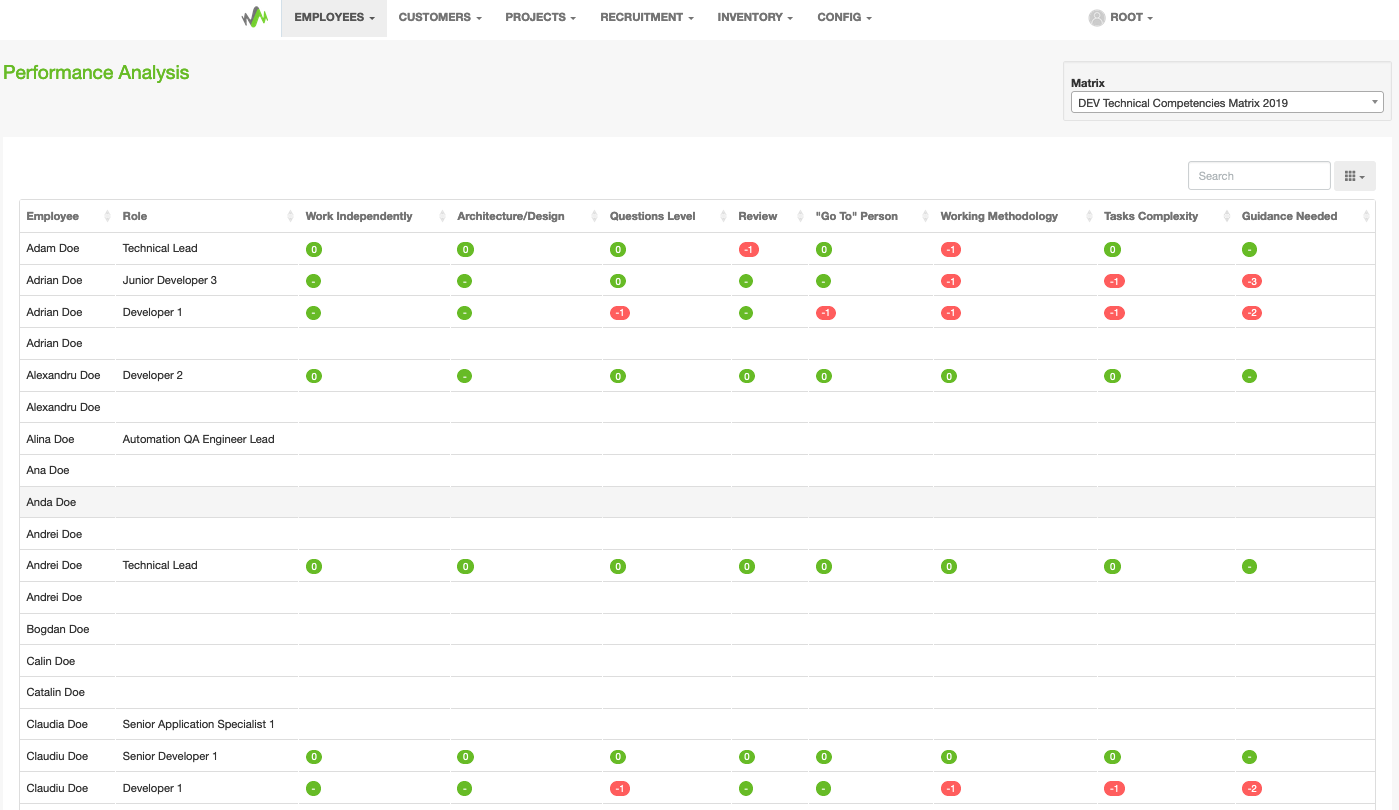Viewport: 1399px width, 810px height.
Task: Open the column visibility grid icon button
Action: click(x=1354, y=176)
